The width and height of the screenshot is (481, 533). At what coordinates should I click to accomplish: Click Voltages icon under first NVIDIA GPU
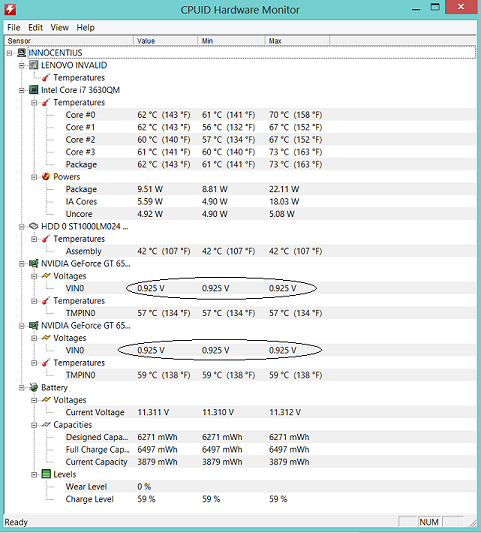click(46, 276)
